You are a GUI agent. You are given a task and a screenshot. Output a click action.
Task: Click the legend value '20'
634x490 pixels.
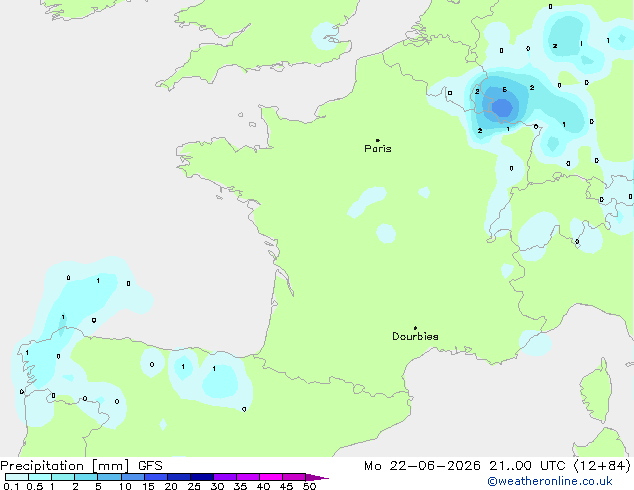tap(171, 486)
